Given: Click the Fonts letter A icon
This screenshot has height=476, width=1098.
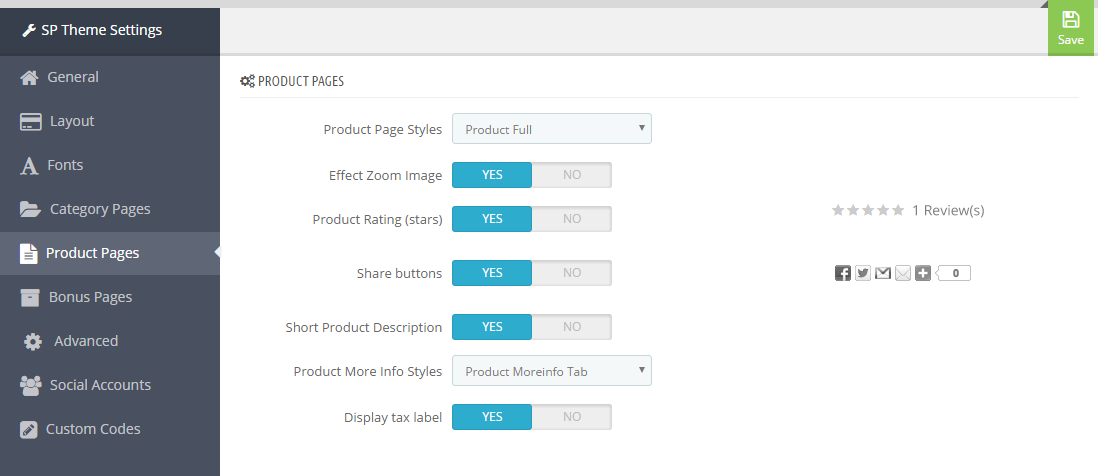Looking at the screenshot, I should point(29,166).
